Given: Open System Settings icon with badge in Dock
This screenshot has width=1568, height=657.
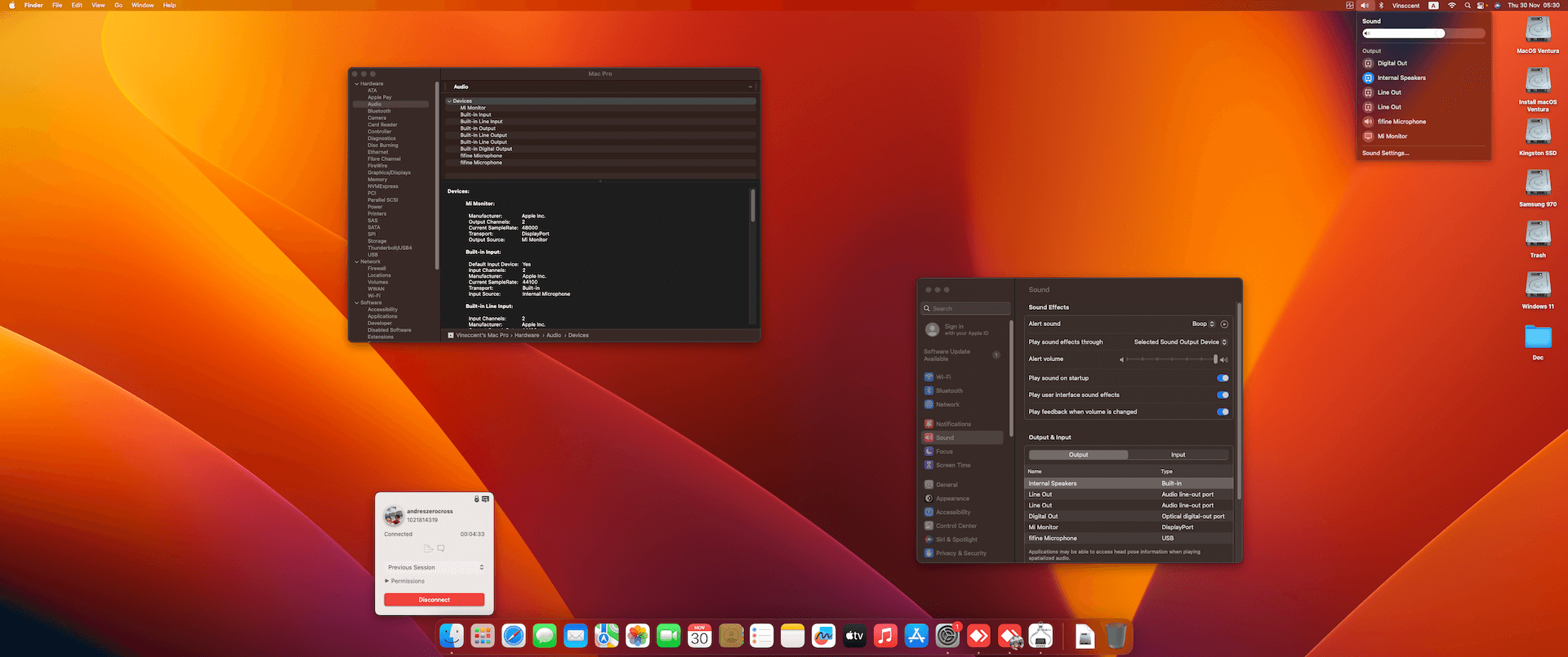Looking at the screenshot, I should (x=948, y=636).
